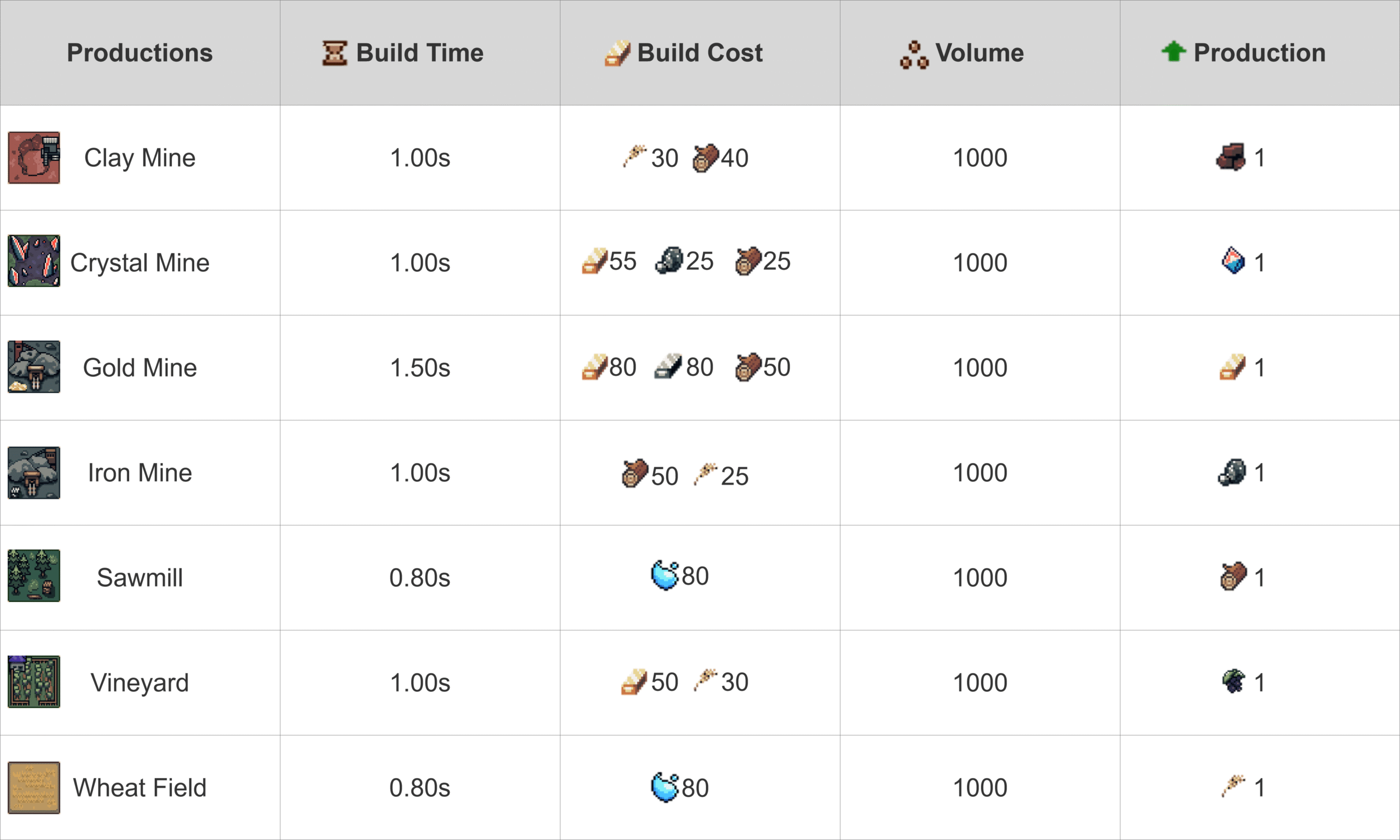
Task: Click the water drop cost in Sawmill row
Action: 664,576
